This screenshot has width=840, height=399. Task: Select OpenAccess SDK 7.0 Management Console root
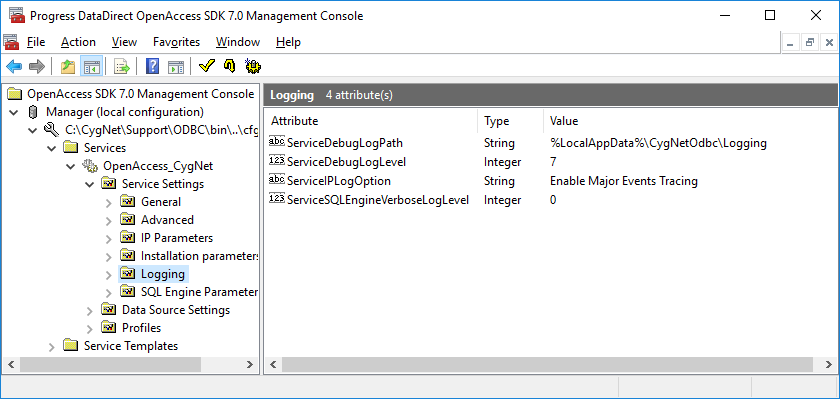(140, 94)
